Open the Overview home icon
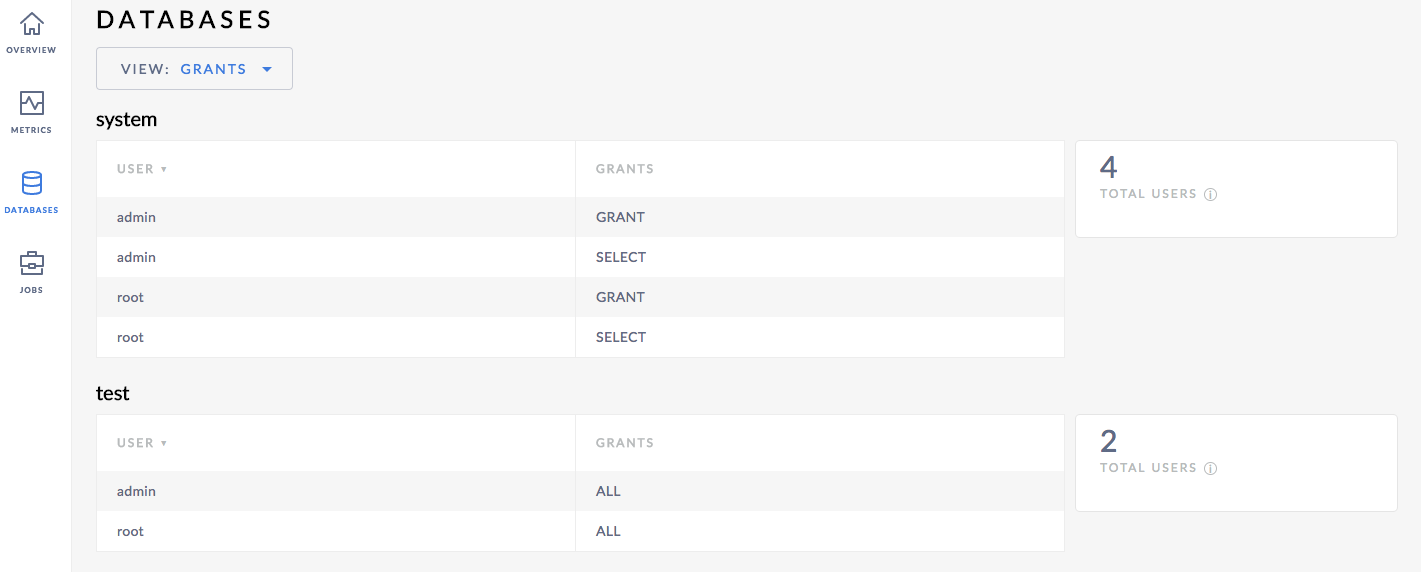 coord(32,24)
